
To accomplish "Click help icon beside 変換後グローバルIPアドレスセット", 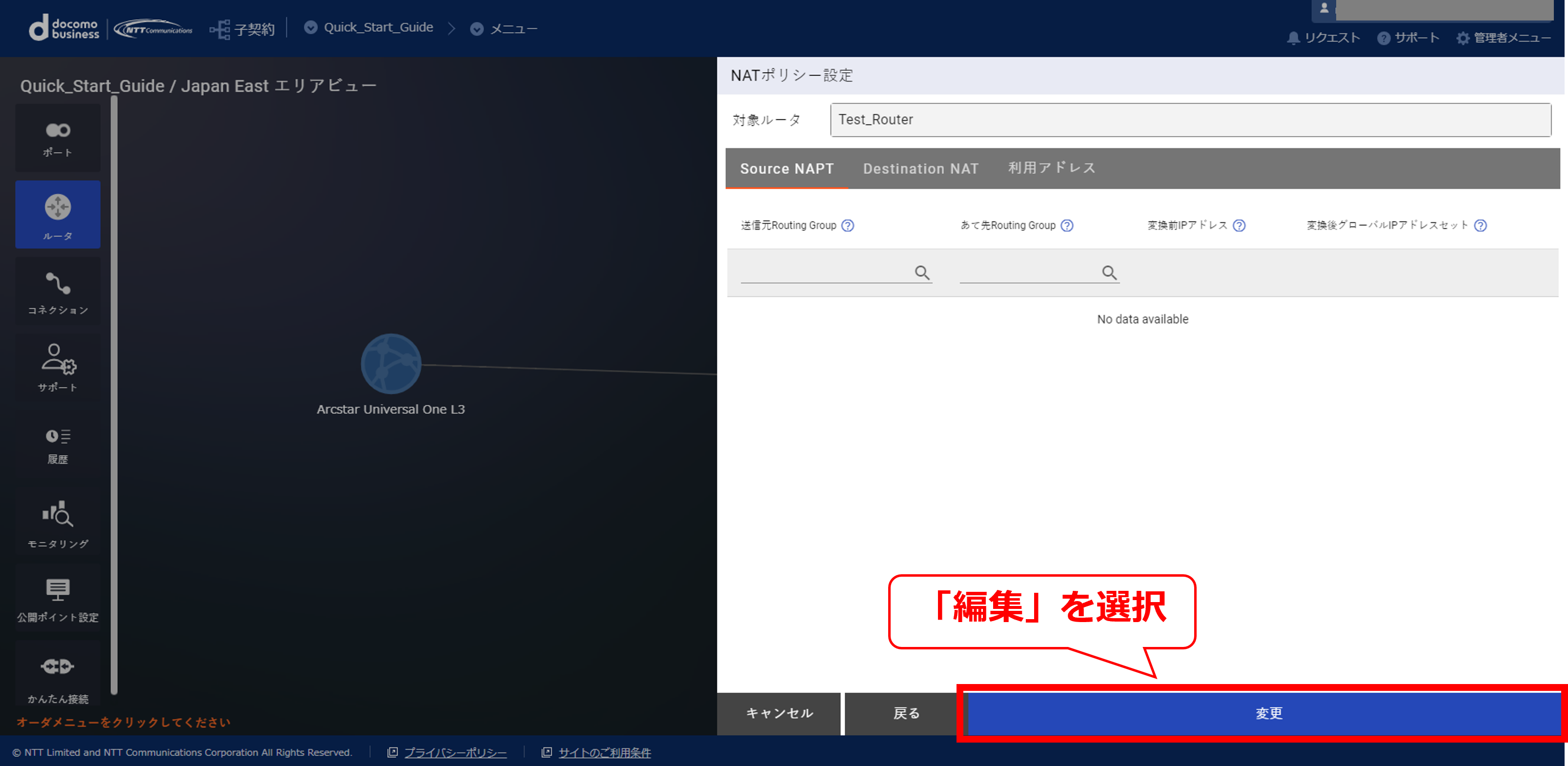I will tap(1481, 226).
